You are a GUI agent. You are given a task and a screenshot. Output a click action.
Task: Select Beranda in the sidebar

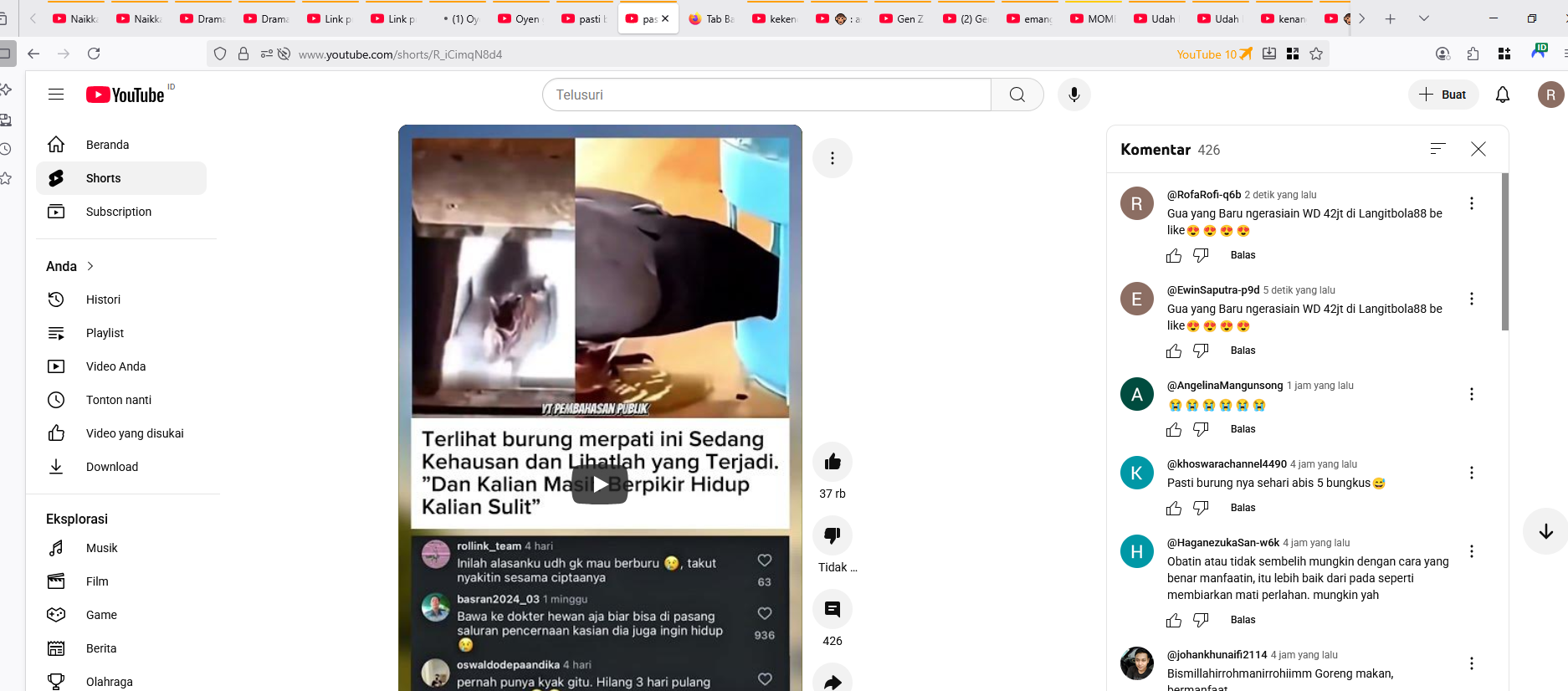(x=121, y=145)
